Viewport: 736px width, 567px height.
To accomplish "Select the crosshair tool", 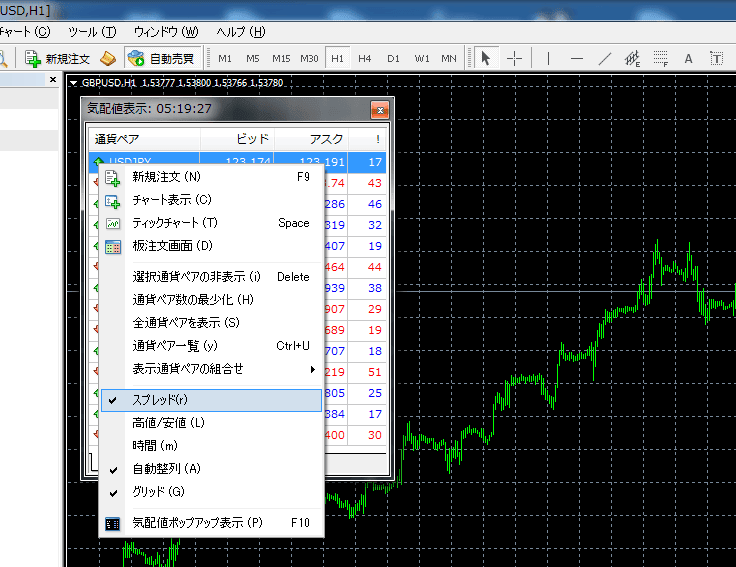I will click(x=514, y=59).
